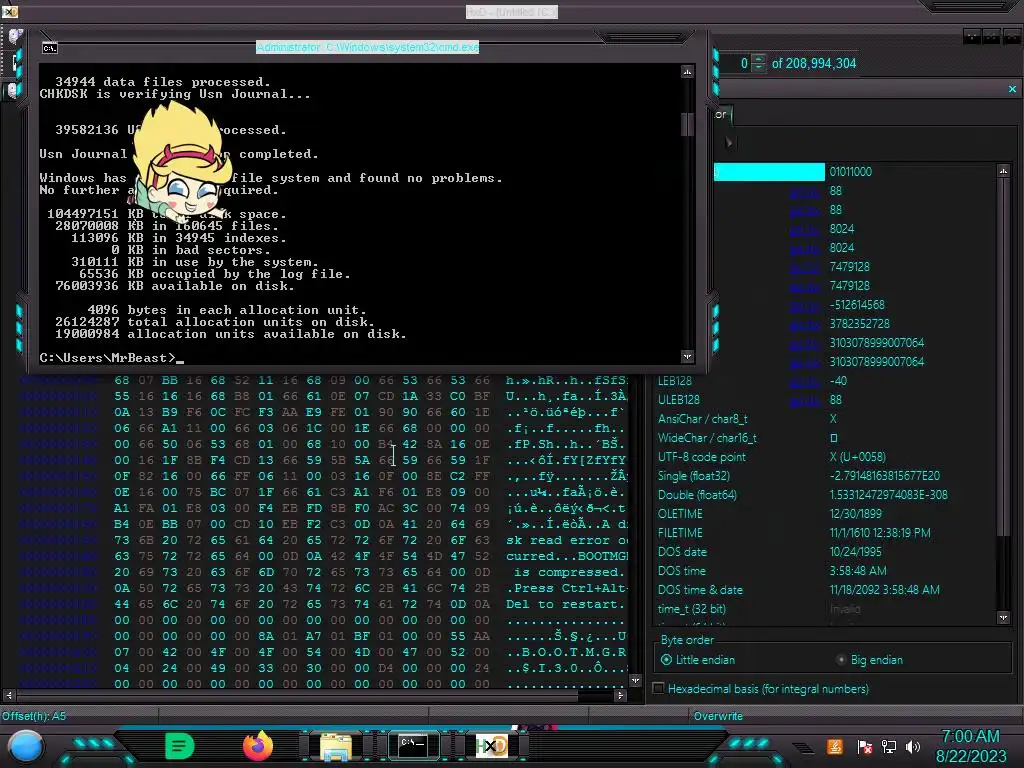Screen dimensions: 1024x768
Task: Click Data inspector scroll down arrow
Action: 1003,617
